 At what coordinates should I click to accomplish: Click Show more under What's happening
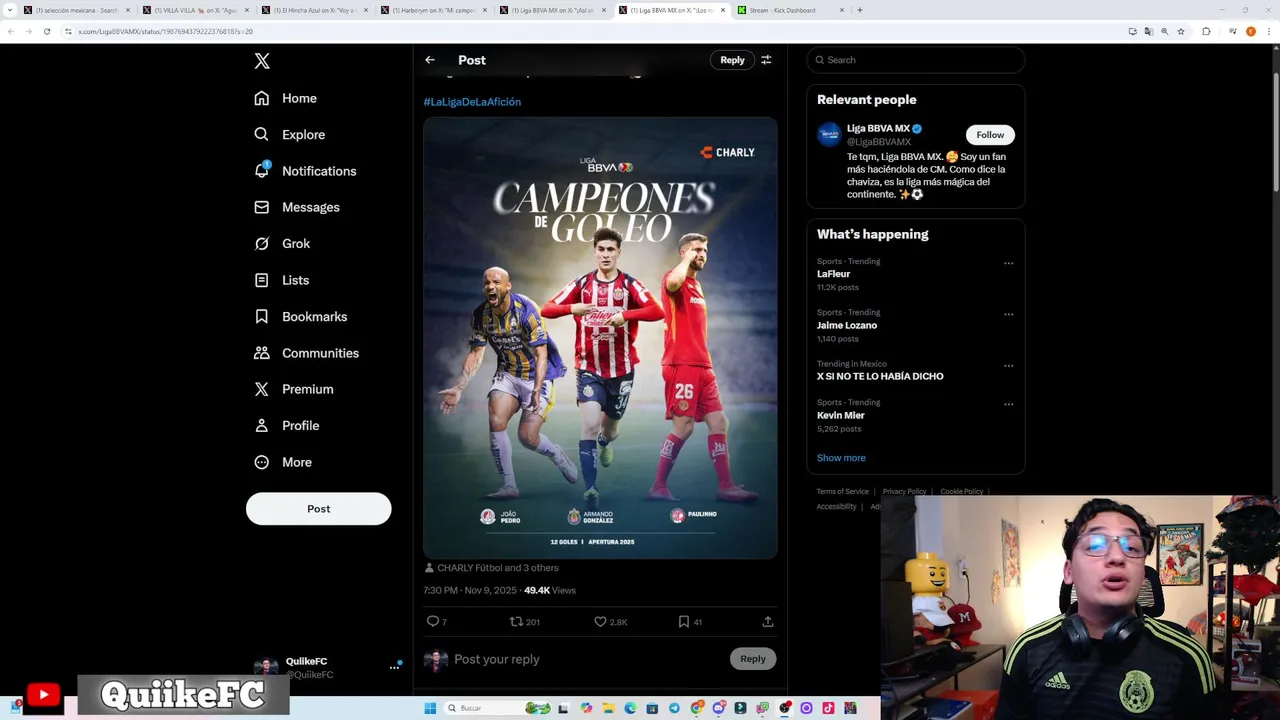[x=841, y=458]
